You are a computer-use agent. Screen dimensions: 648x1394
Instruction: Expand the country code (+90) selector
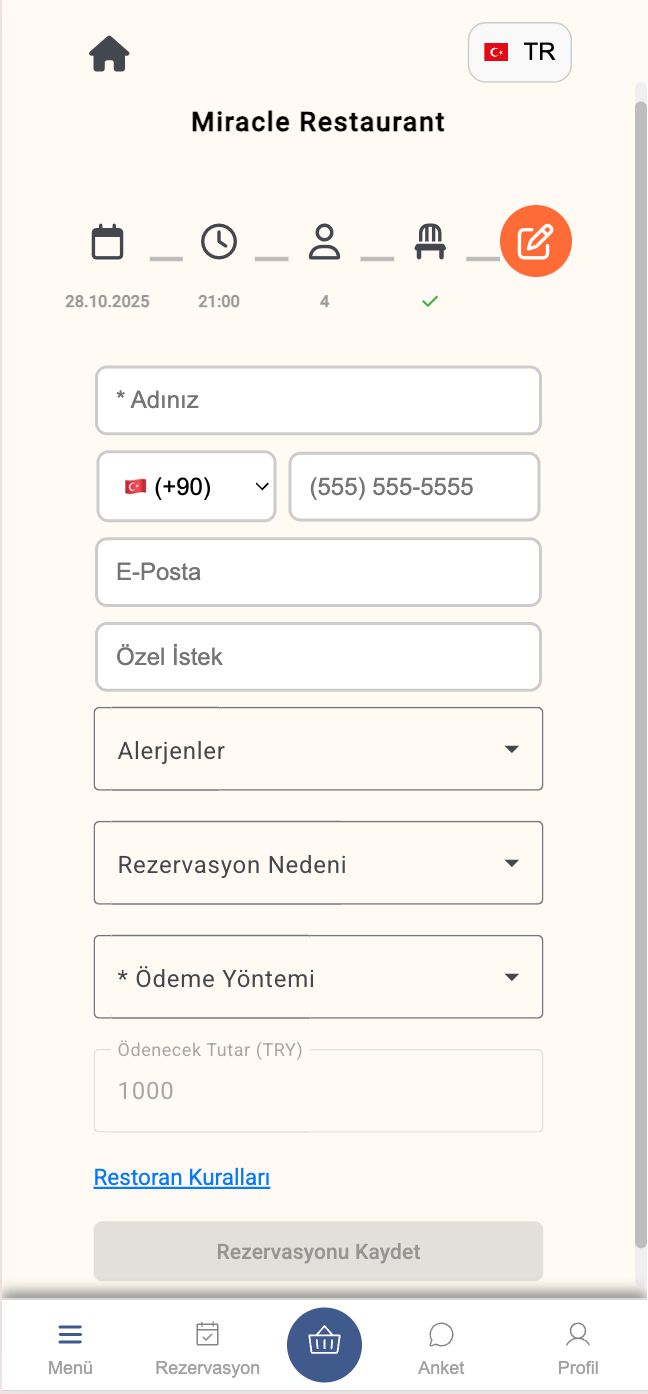coord(186,487)
